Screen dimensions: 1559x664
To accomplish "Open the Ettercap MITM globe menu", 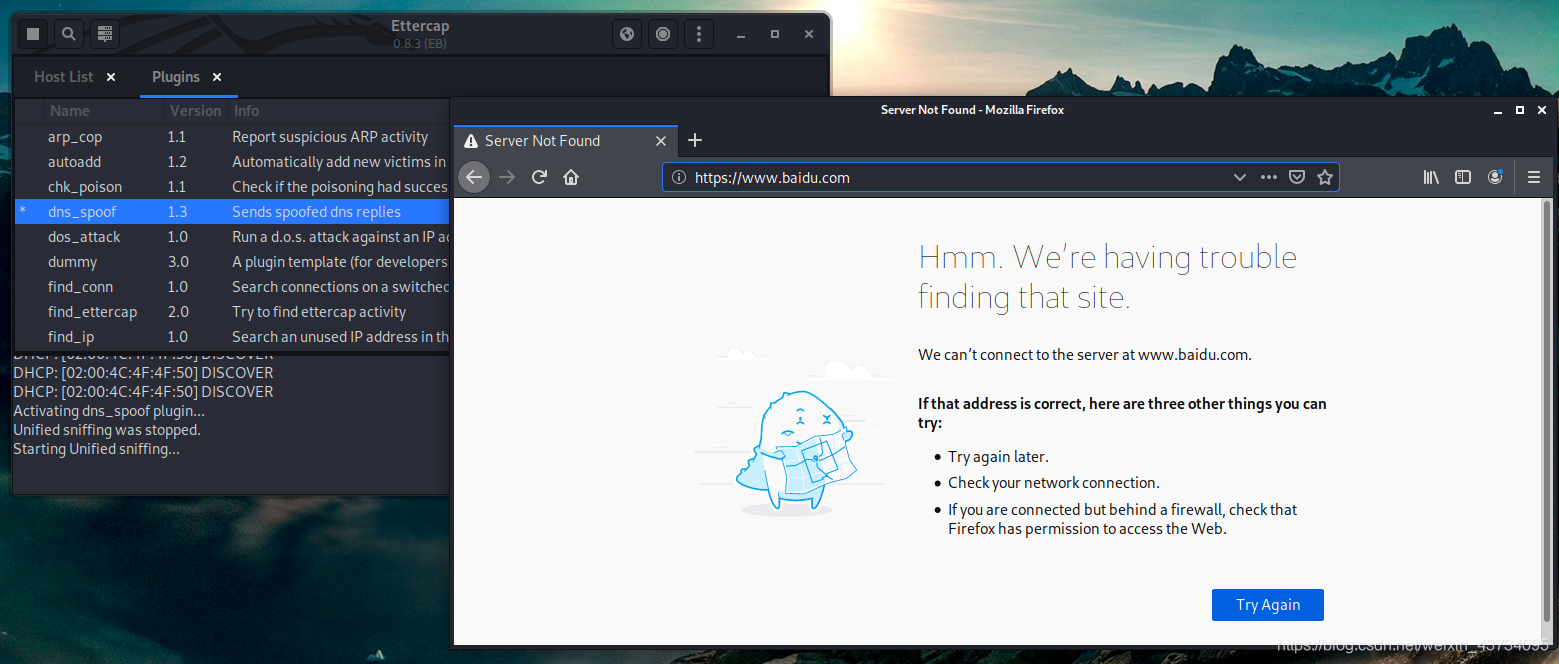I will click(x=627, y=34).
